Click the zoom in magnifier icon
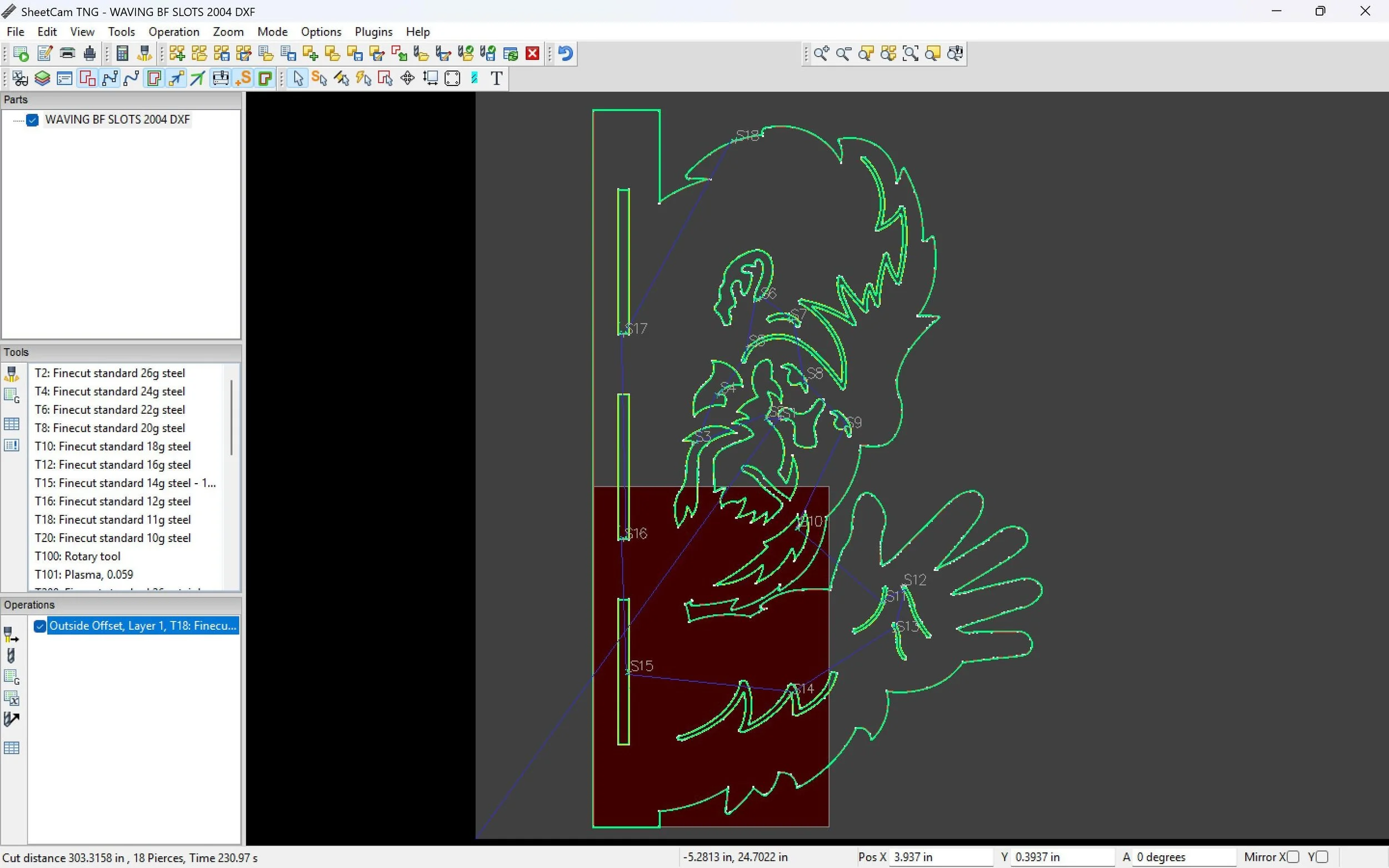This screenshot has width=1389, height=868. coord(821,54)
